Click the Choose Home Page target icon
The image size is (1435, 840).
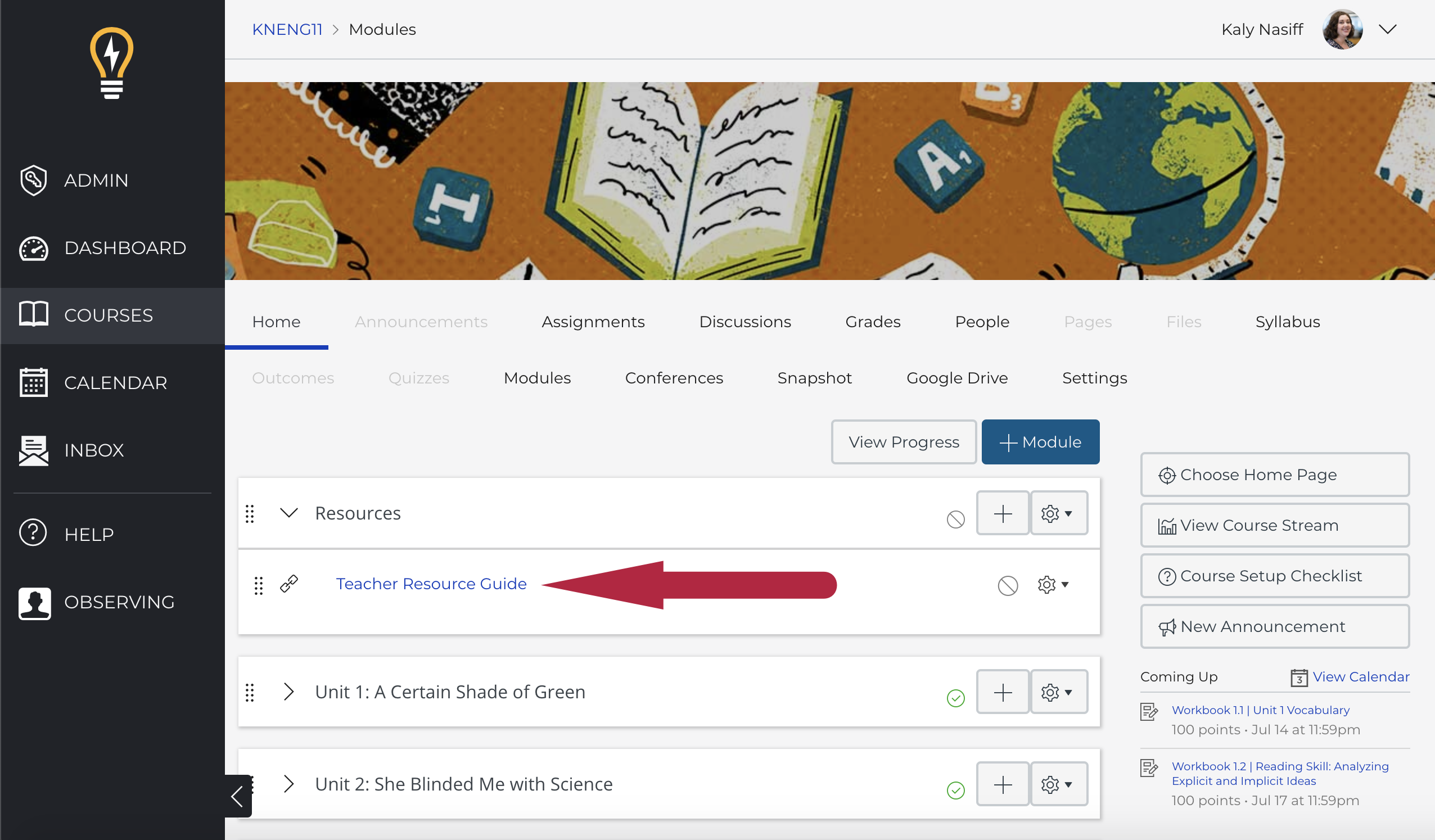1167,475
